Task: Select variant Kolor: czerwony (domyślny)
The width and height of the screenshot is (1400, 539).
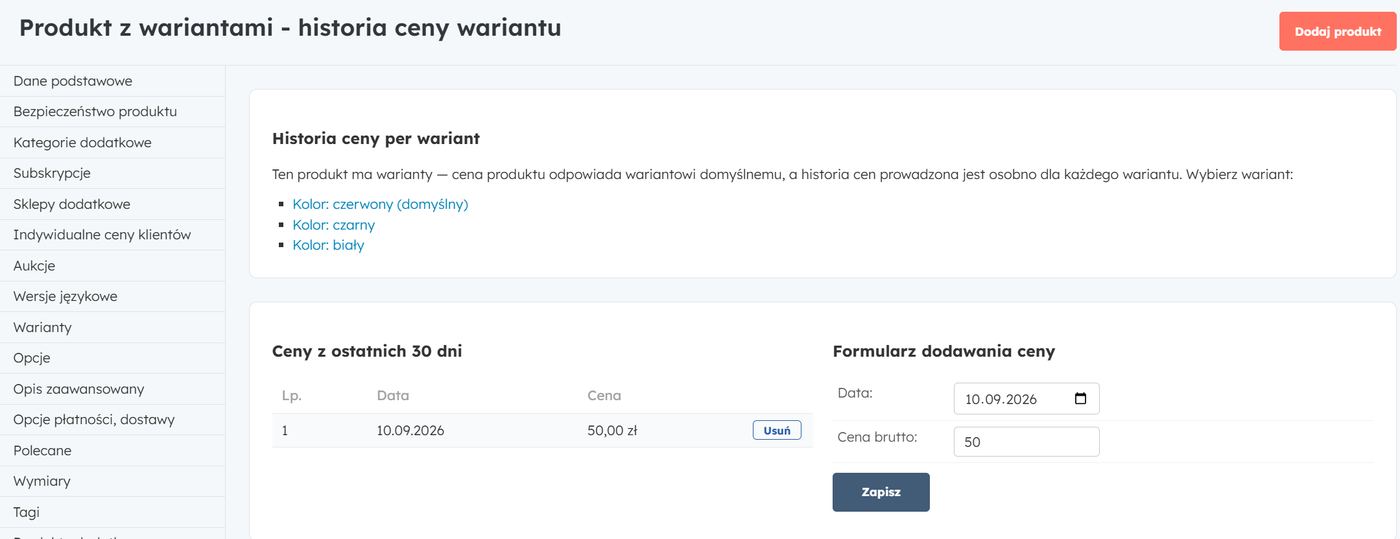Action: coord(380,204)
